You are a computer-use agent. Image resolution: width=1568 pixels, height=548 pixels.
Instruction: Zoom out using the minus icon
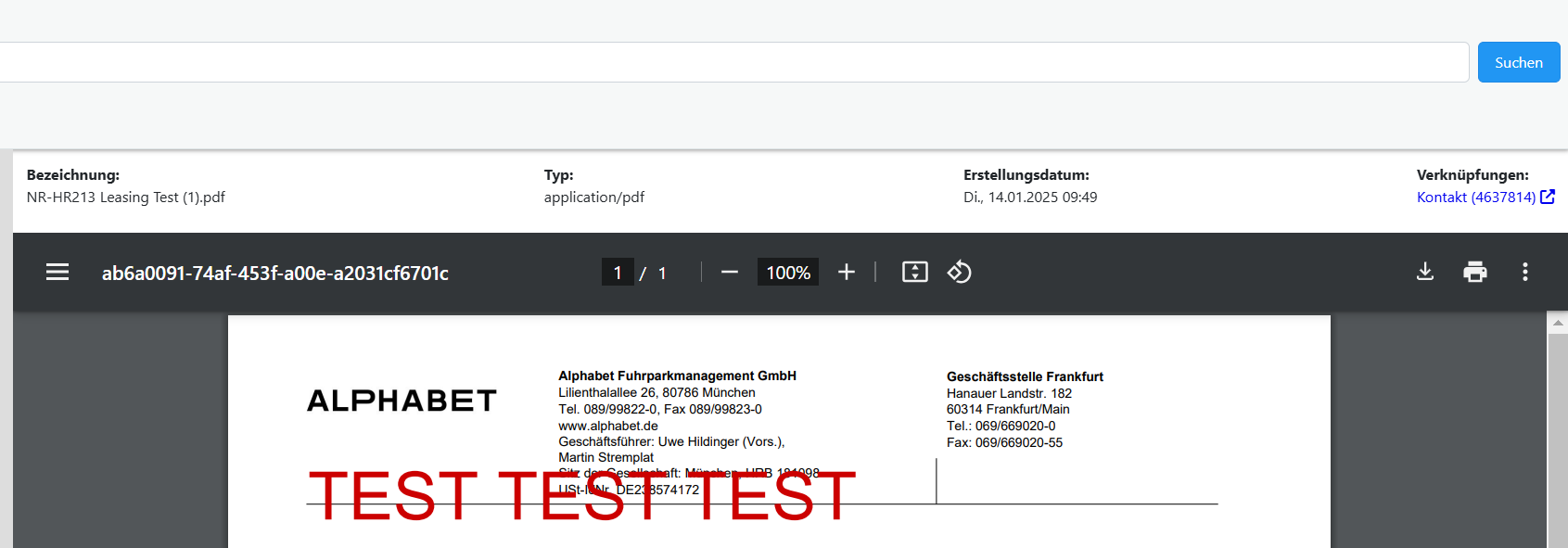pos(730,272)
